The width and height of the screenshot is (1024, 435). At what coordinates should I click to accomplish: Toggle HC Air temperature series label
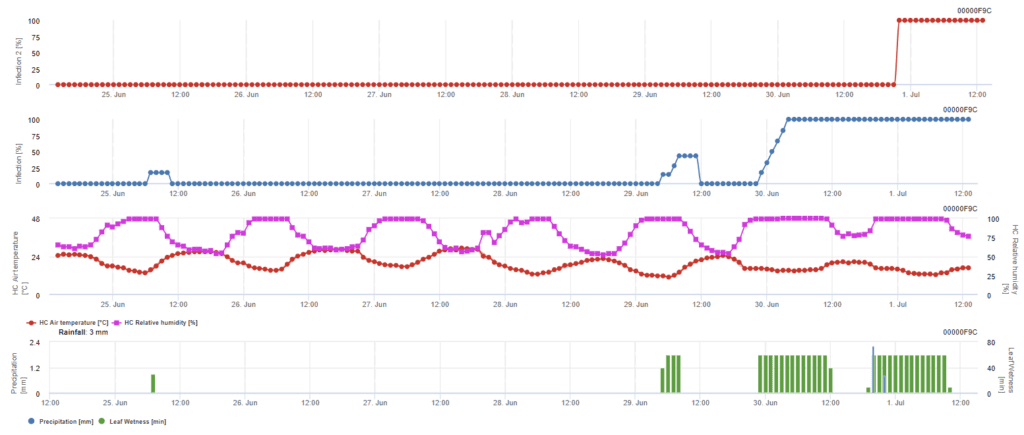(76, 323)
